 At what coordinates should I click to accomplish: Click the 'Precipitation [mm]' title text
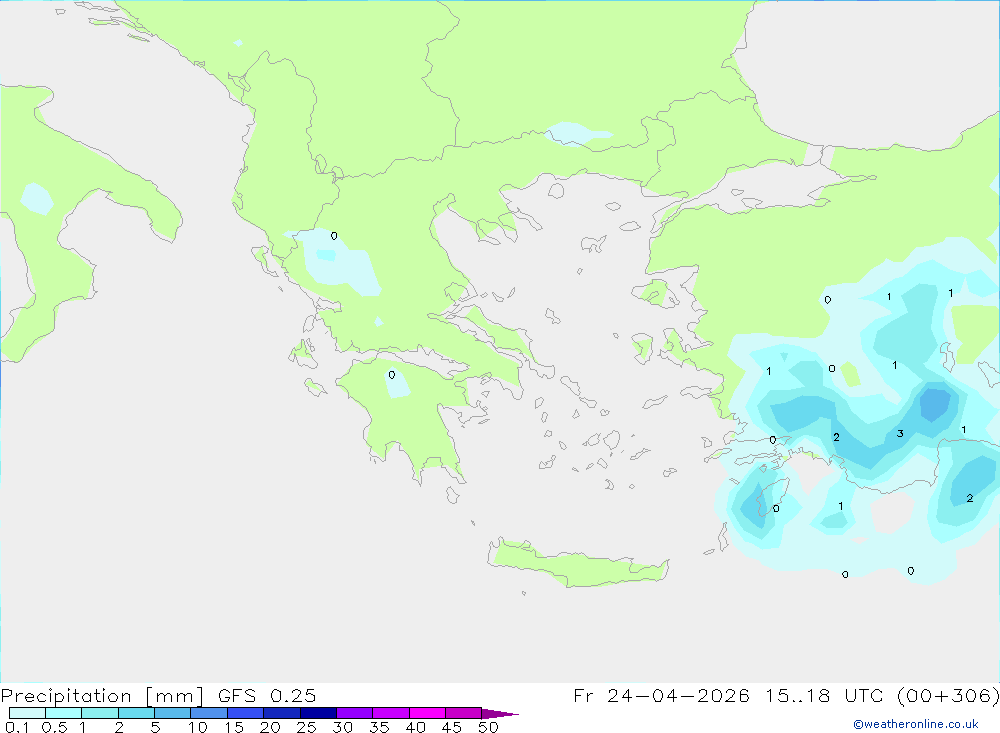point(102,696)
